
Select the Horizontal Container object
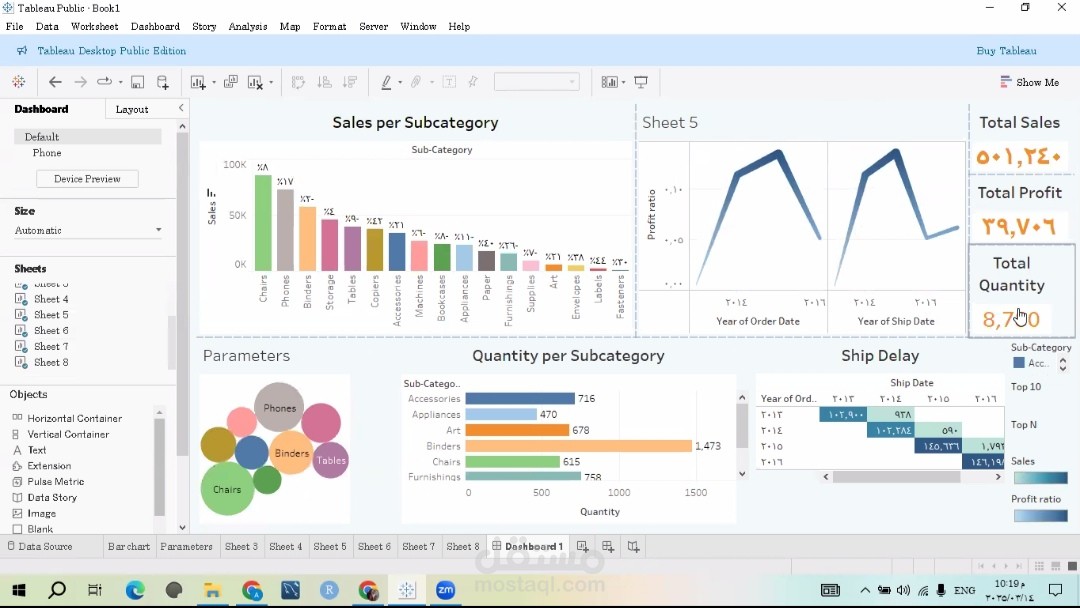coord(74,418)
